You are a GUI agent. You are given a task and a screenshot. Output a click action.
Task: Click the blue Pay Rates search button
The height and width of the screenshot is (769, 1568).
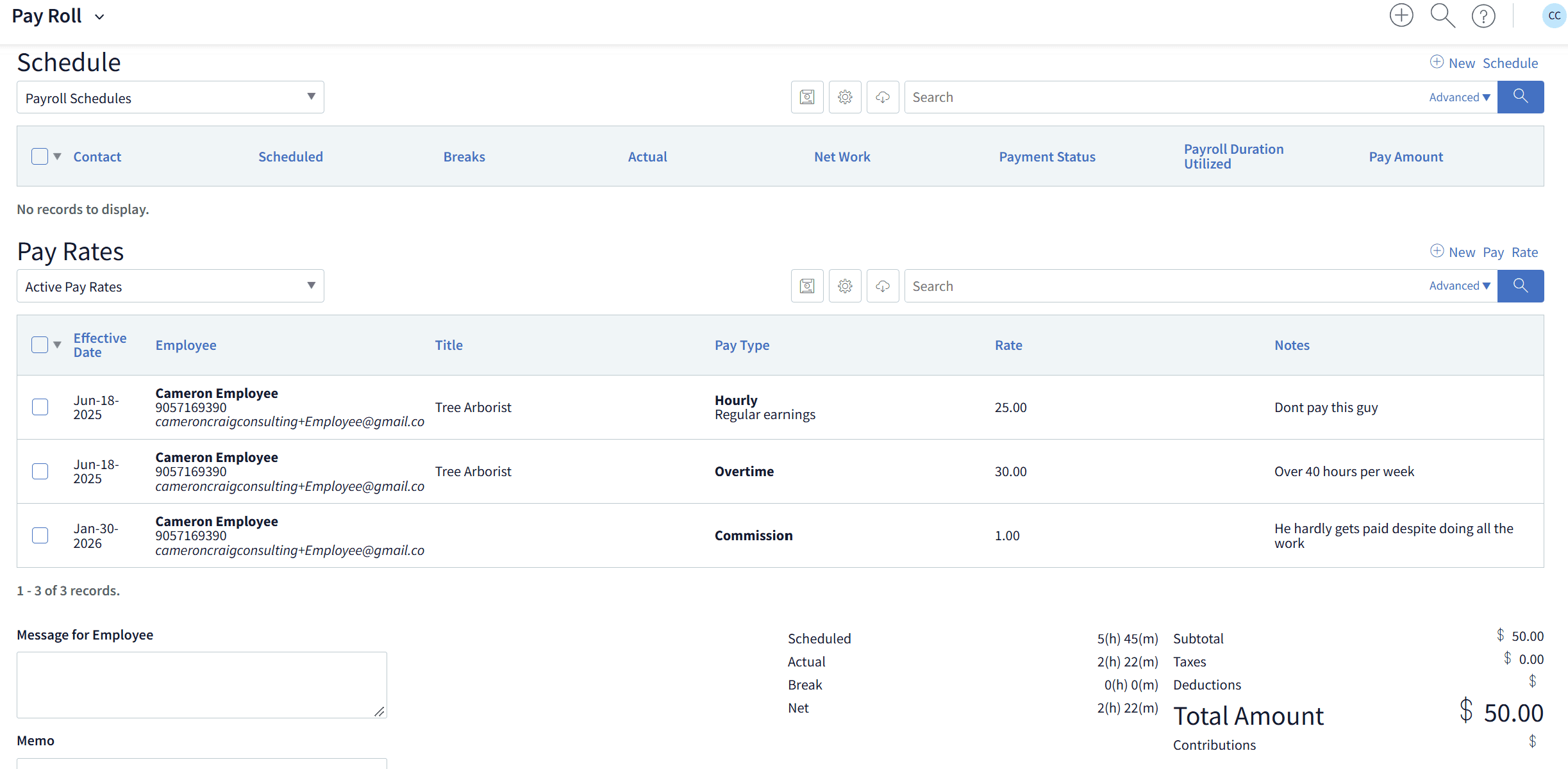coord(1521,286)
